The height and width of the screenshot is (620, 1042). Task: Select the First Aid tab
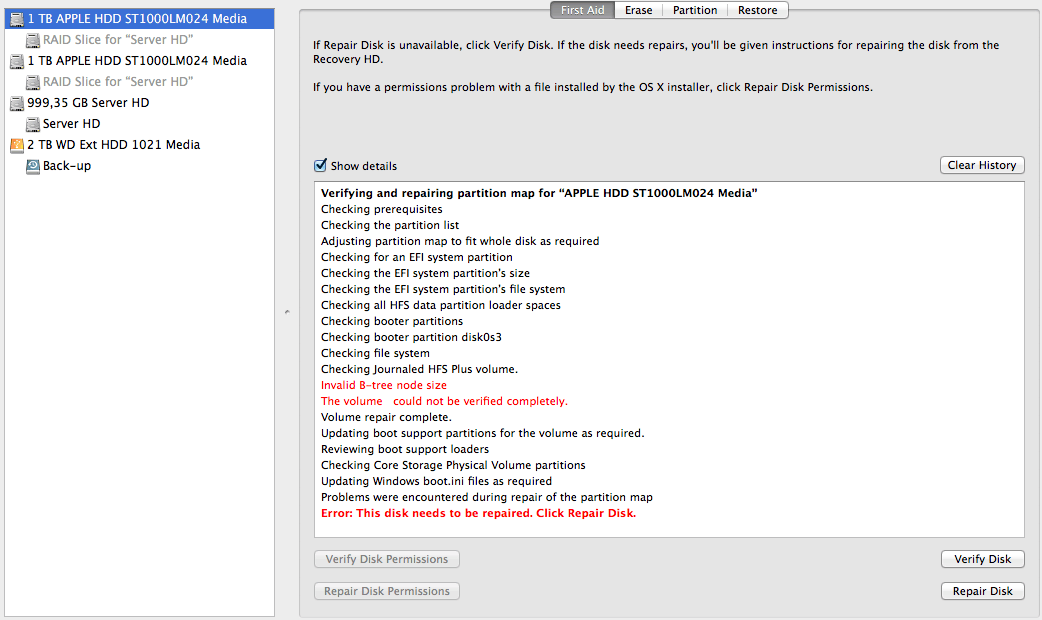[581, 10]
